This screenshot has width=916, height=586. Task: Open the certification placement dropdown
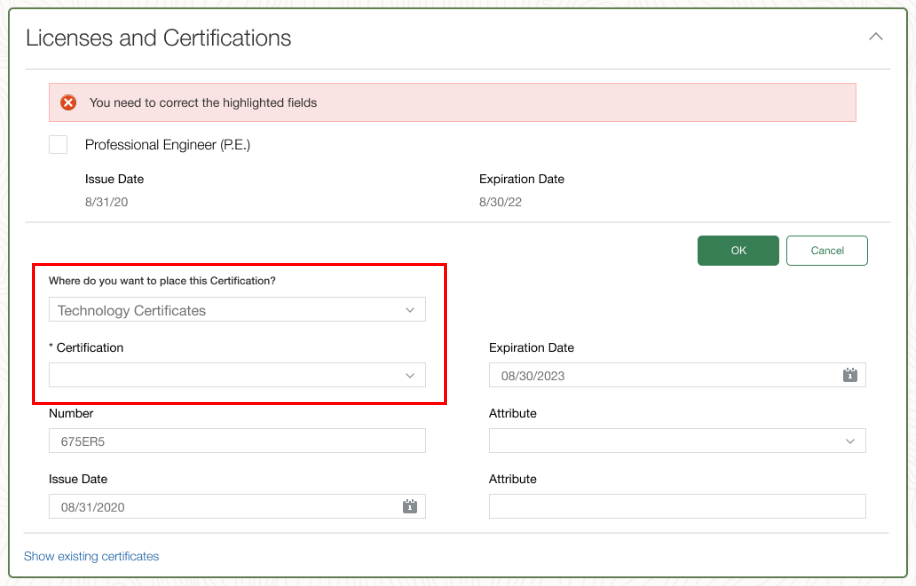pos(237,310)
